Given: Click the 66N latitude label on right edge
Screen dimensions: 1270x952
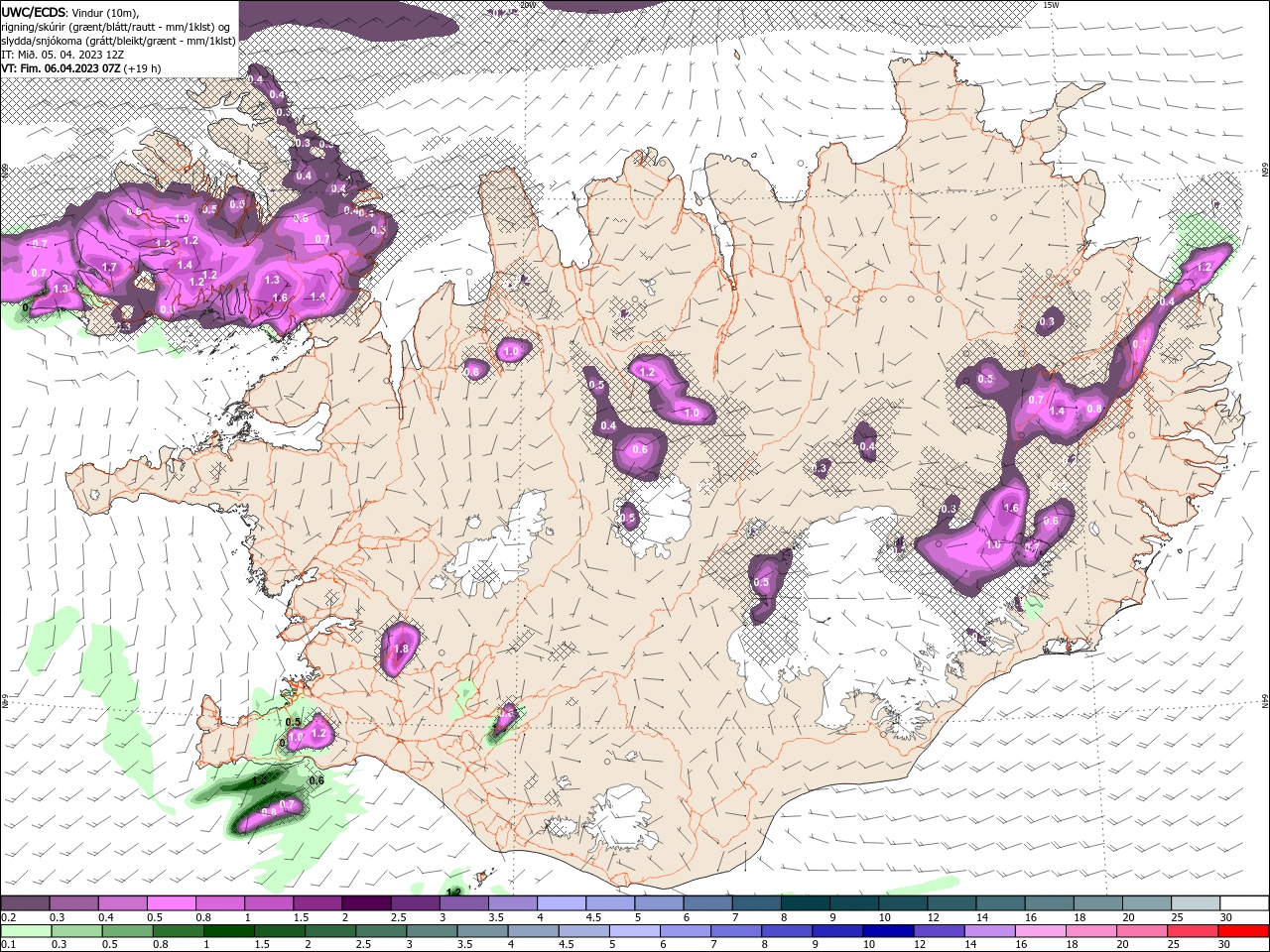Looking at the screenshot, I should click(x=1264, y=172).
